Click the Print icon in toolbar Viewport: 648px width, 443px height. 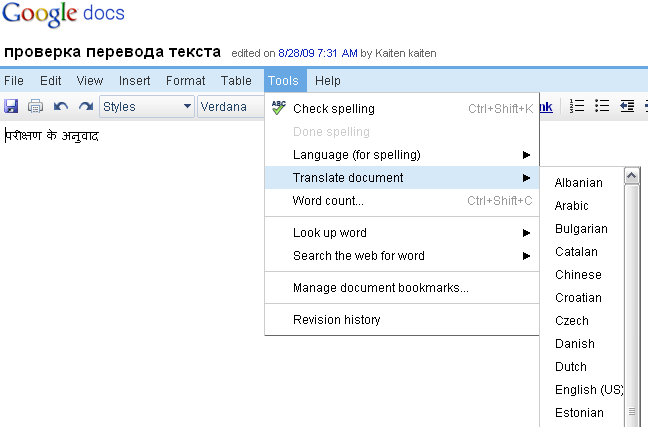coord(35,107)
